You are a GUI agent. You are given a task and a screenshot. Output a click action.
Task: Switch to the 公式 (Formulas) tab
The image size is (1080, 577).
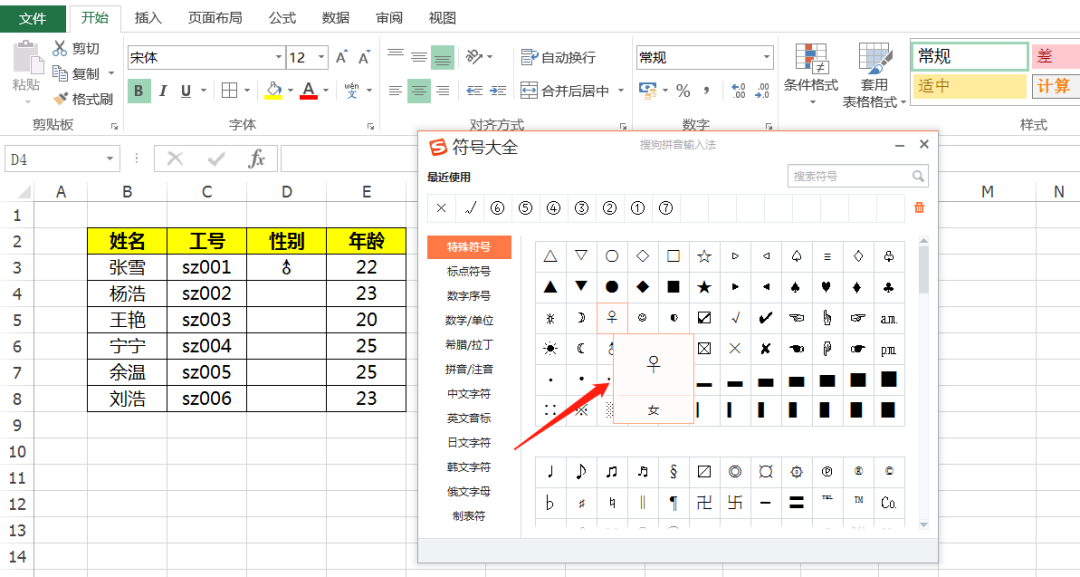coord(282,18)
